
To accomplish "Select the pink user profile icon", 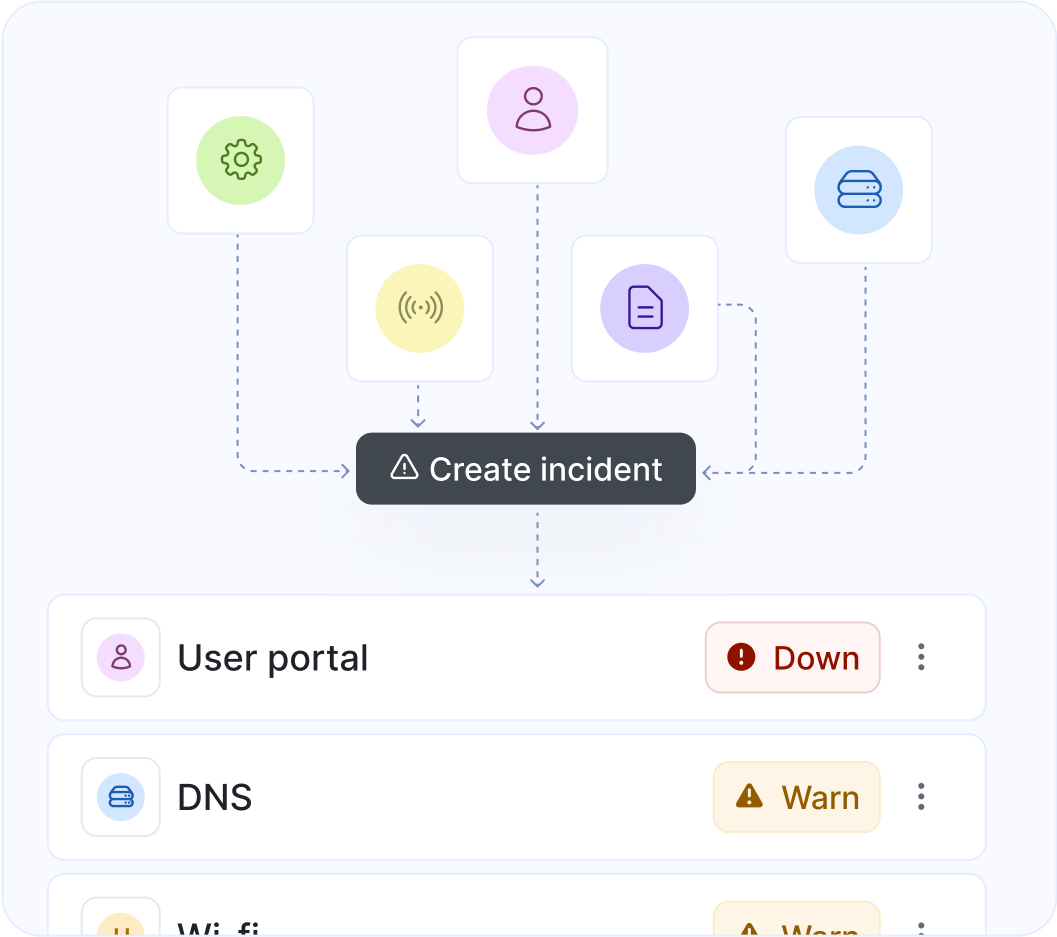I will (532, 110).
